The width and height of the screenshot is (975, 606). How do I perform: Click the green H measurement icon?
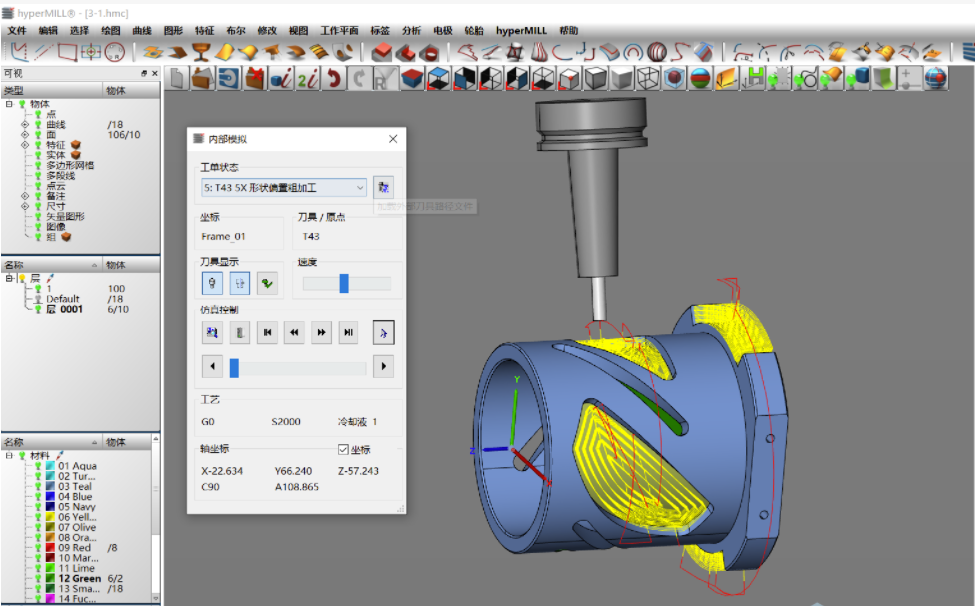(x=753, y=79)
